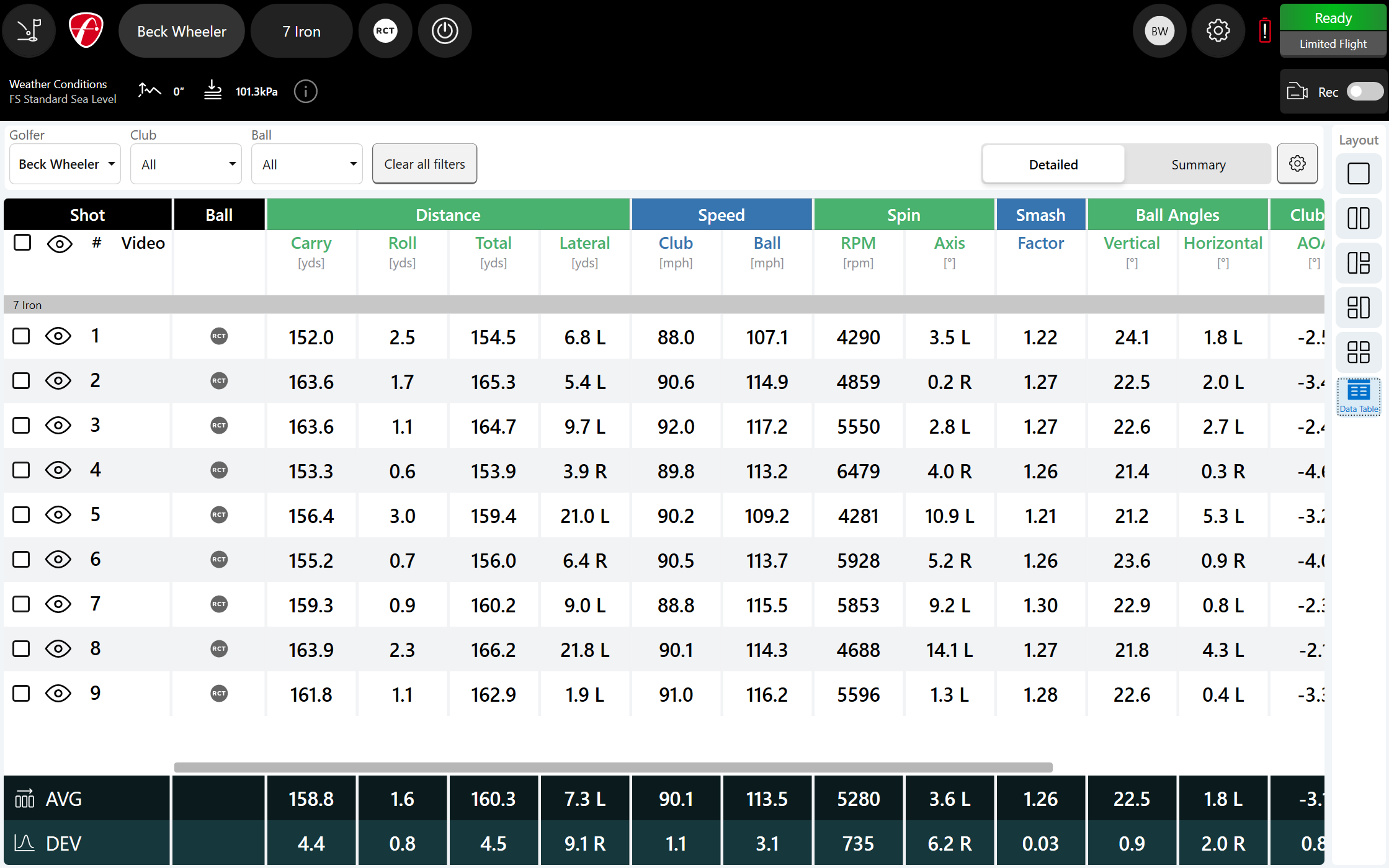The height and width of the screenshot is (868, 1389).
Task: Select the Data Table layout icon
Action: [x=1359, y=396]
